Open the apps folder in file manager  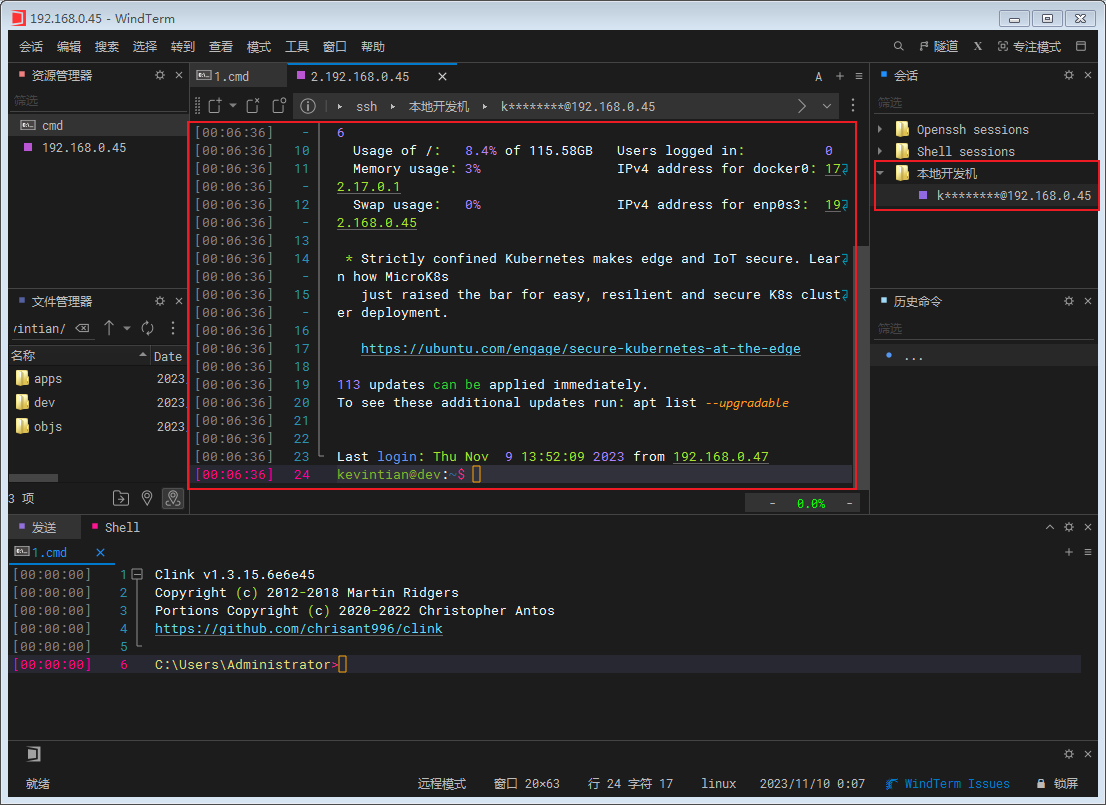click(47, 379)
